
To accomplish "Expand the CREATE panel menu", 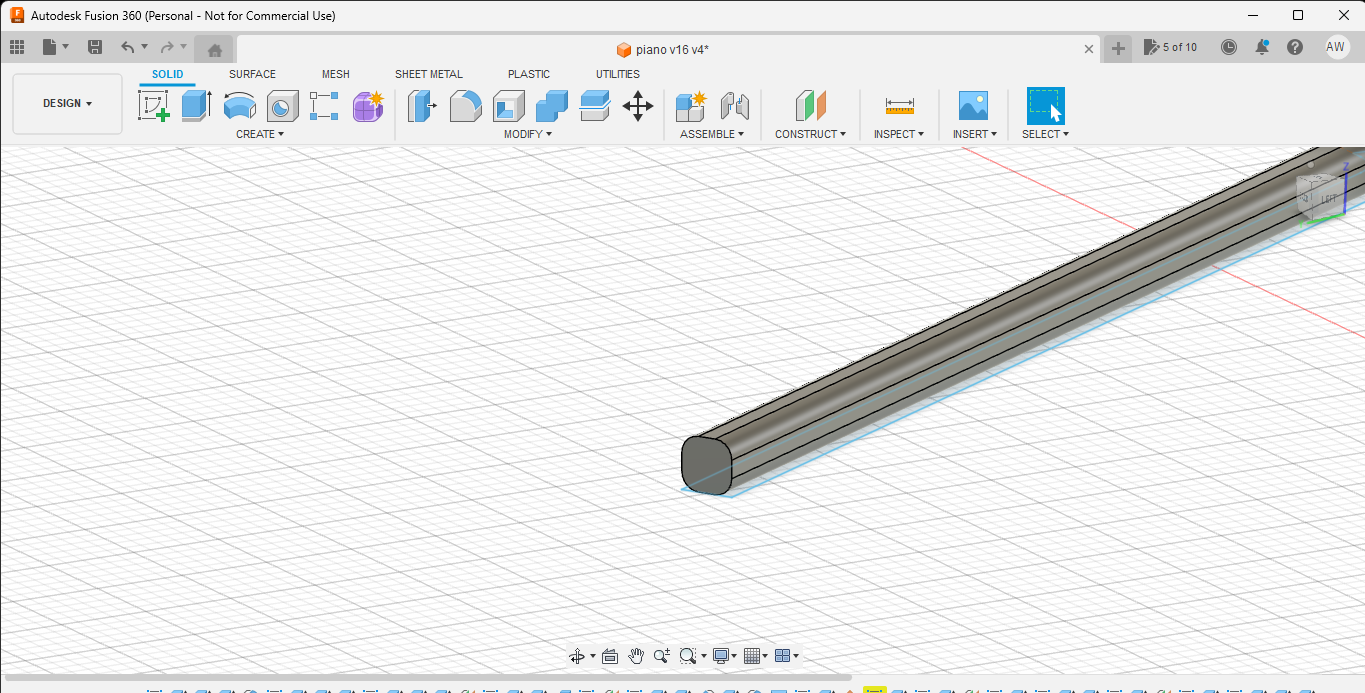I will 259,133.
